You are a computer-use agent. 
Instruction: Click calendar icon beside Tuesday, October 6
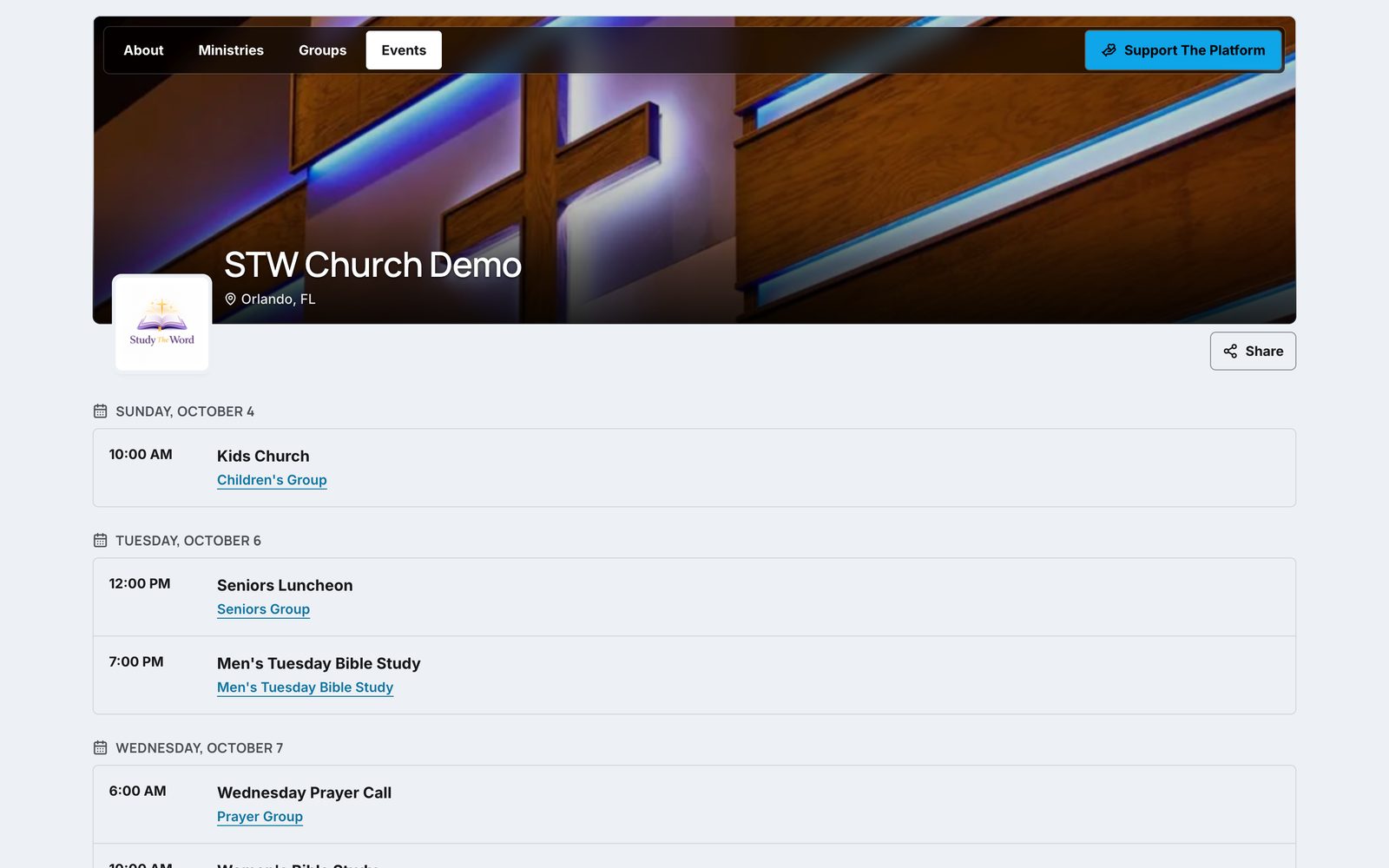(101, 541)
